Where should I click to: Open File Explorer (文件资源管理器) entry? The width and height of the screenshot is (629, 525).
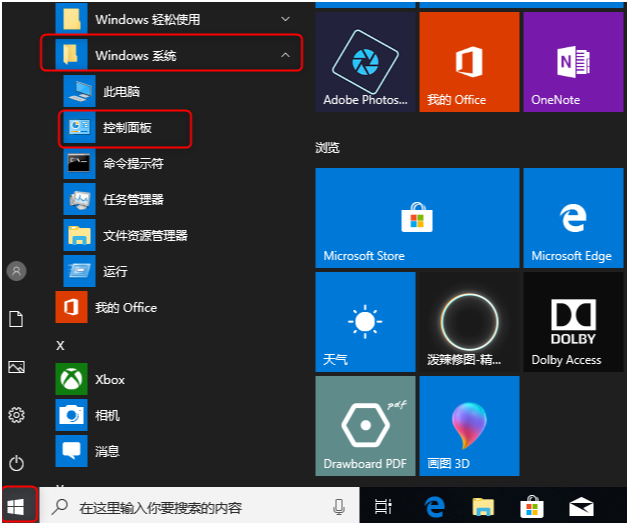click(x=144, y=235)
